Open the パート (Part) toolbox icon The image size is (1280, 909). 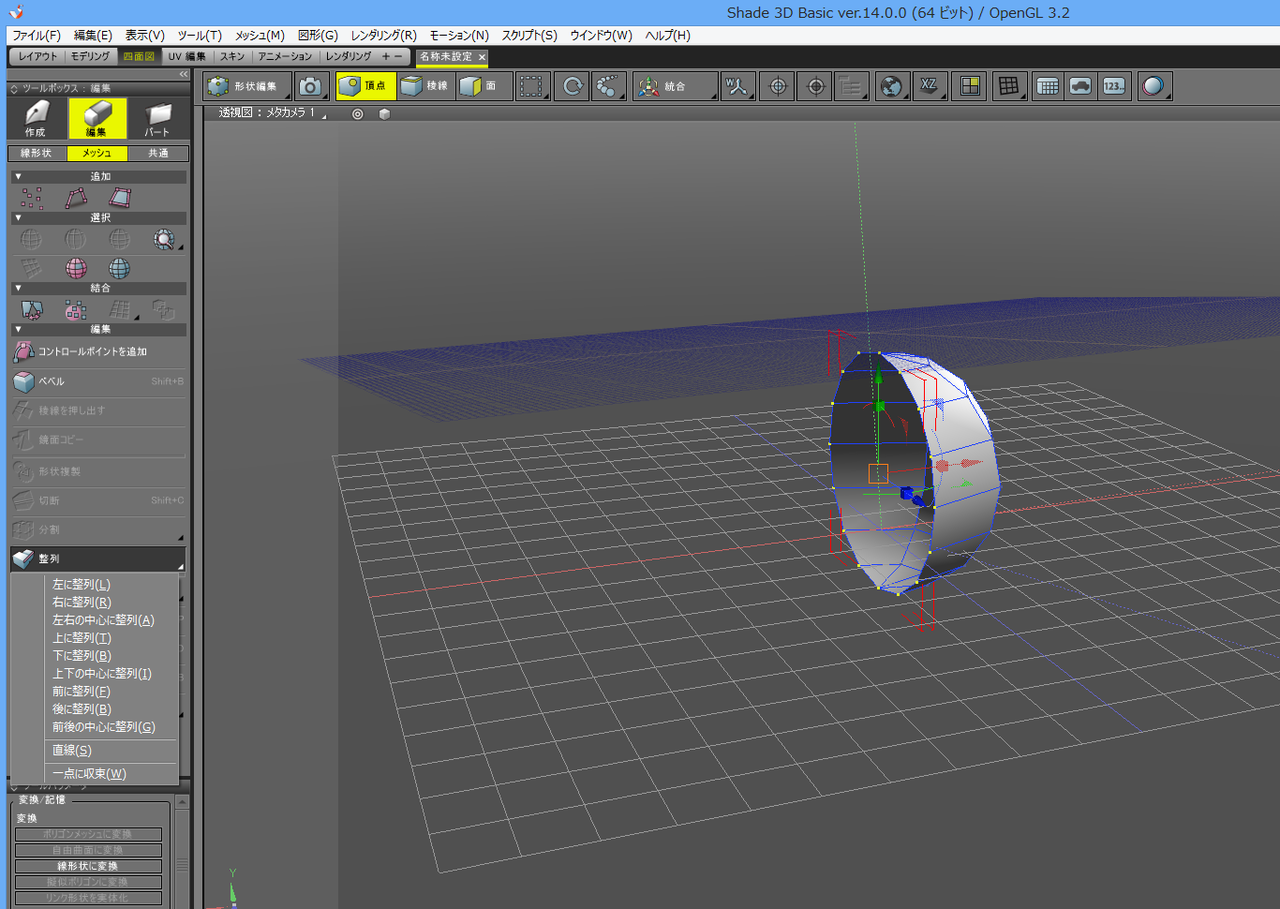157,118
